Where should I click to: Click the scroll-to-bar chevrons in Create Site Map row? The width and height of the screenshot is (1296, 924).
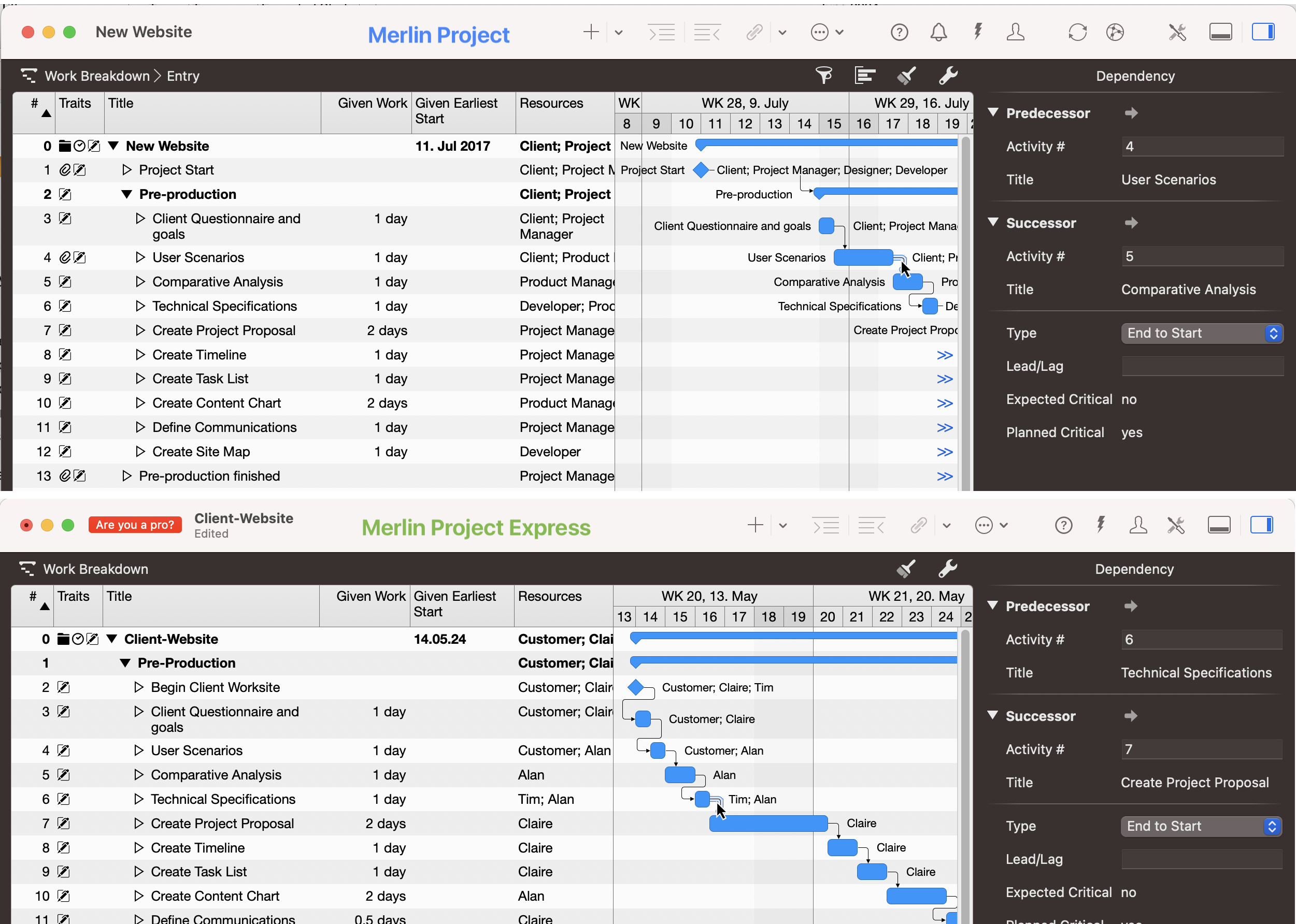pos(945,452)
